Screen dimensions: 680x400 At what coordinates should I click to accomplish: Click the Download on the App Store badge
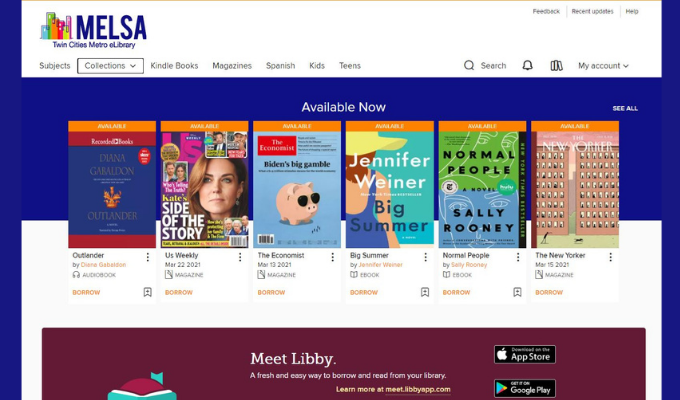point(525,354)
